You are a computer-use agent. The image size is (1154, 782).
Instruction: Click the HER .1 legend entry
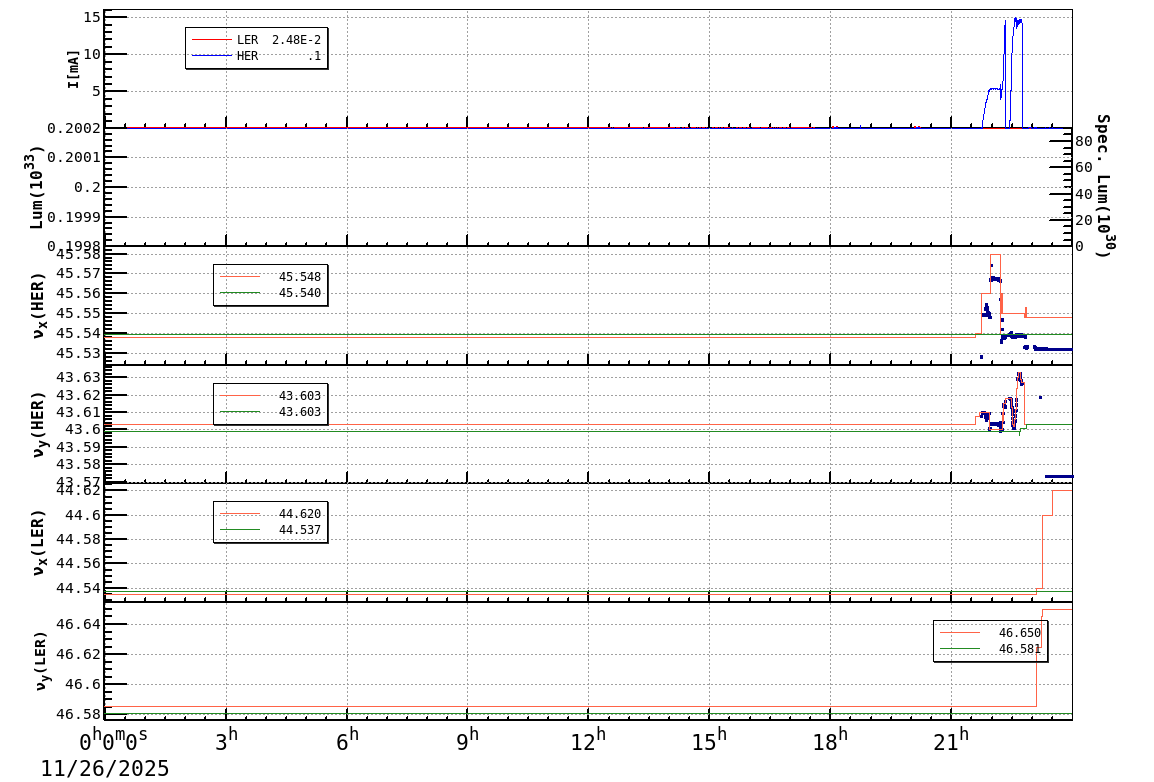tap(278, 56)
